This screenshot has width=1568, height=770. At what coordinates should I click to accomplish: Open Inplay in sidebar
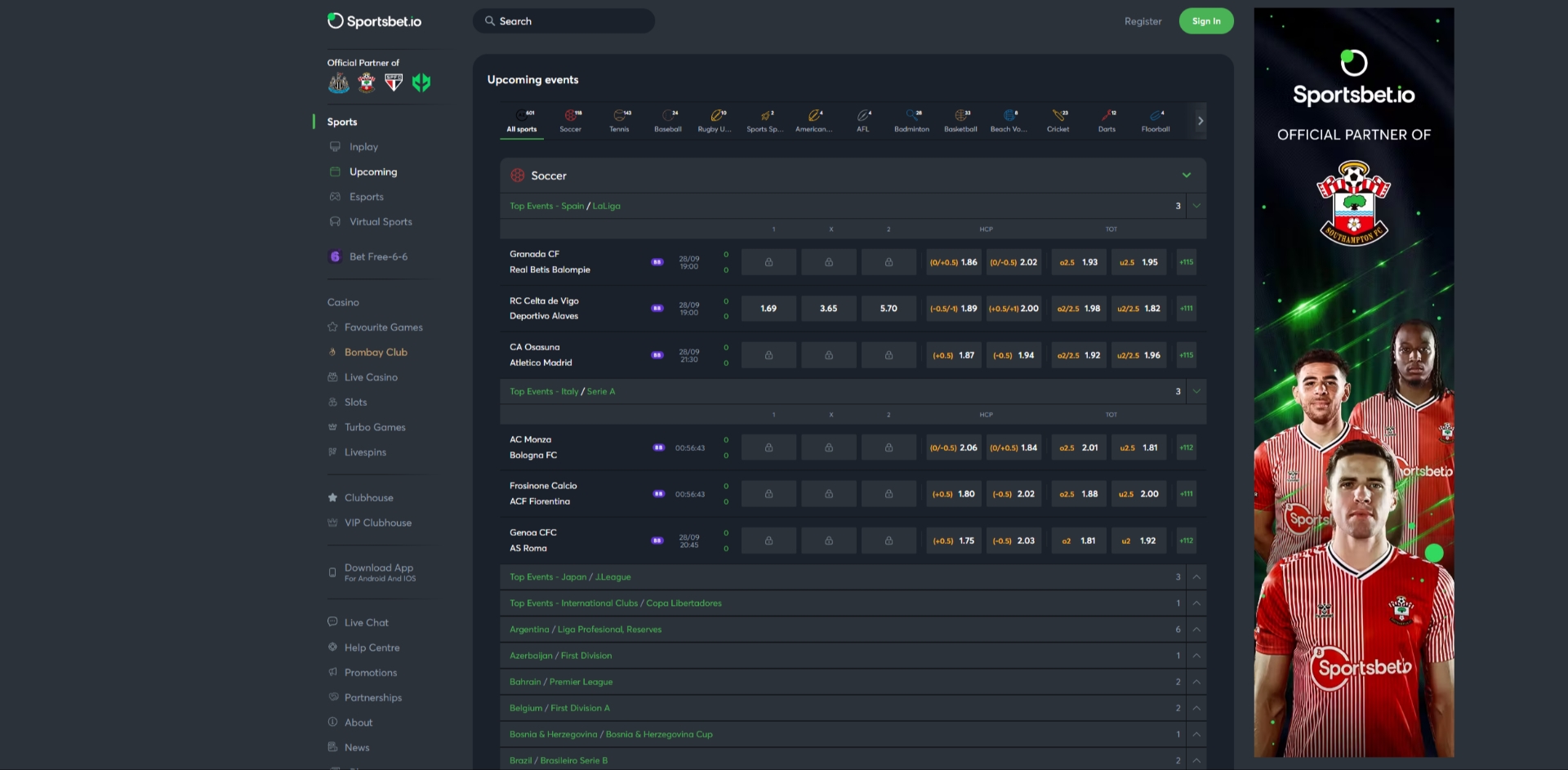point(363,147)
